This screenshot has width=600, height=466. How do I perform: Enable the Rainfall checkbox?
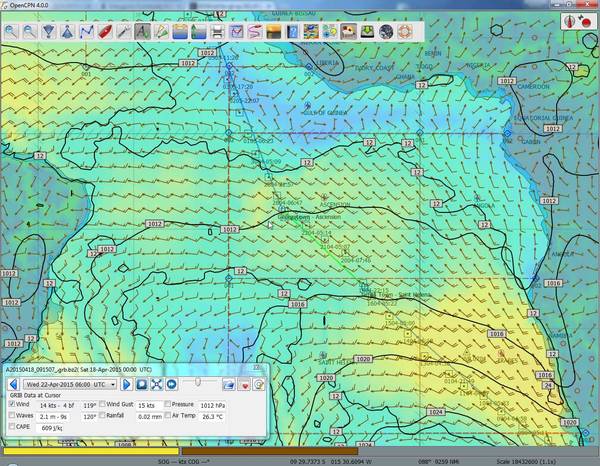pyautogui.click(x=102, y=415)
